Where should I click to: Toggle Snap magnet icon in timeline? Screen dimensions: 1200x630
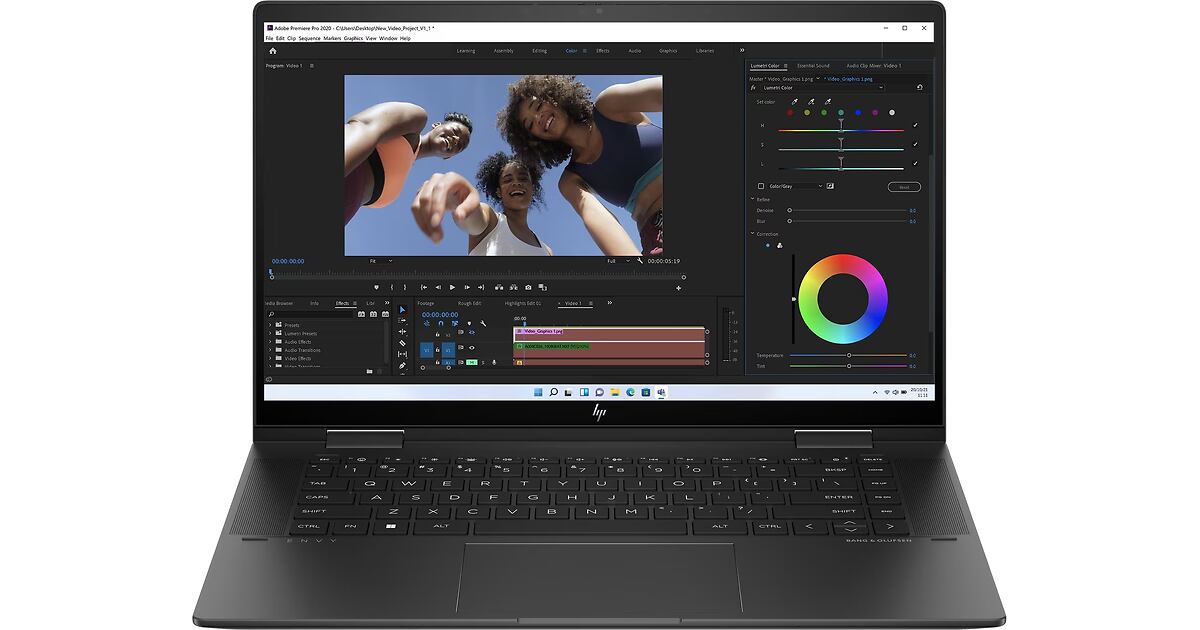coord(441,323)
